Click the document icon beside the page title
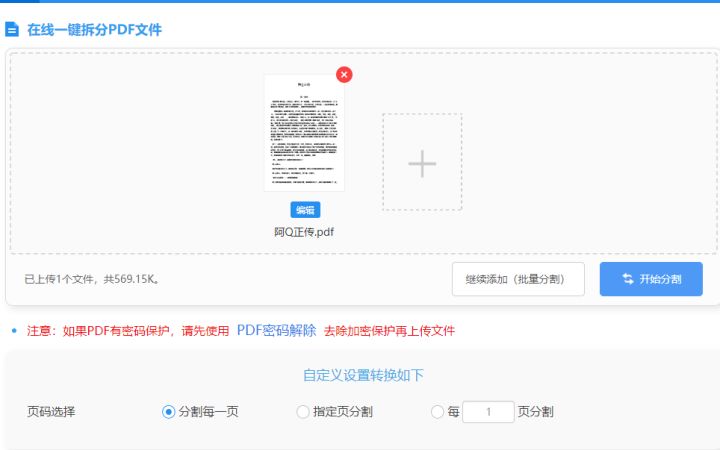Viewport: 720px width, 450px height. click(x=12, y=30)
